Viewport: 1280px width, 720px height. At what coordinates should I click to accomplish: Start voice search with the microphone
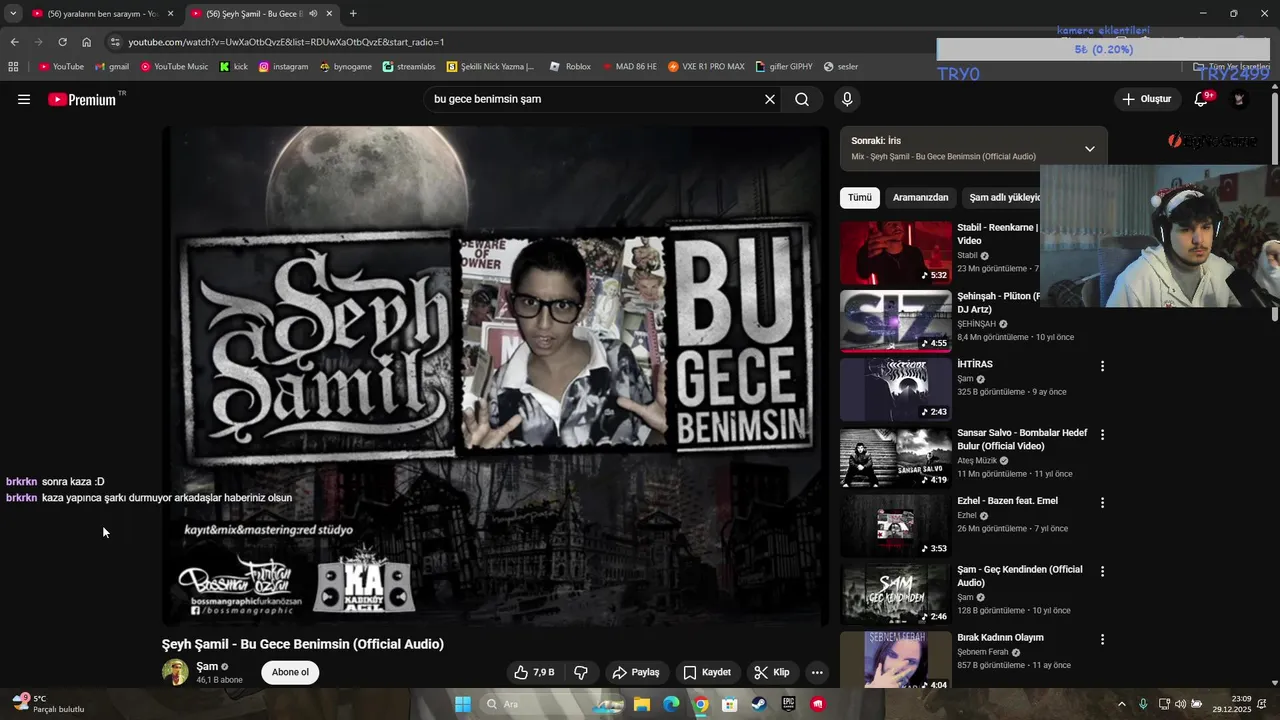pos(847,99)
